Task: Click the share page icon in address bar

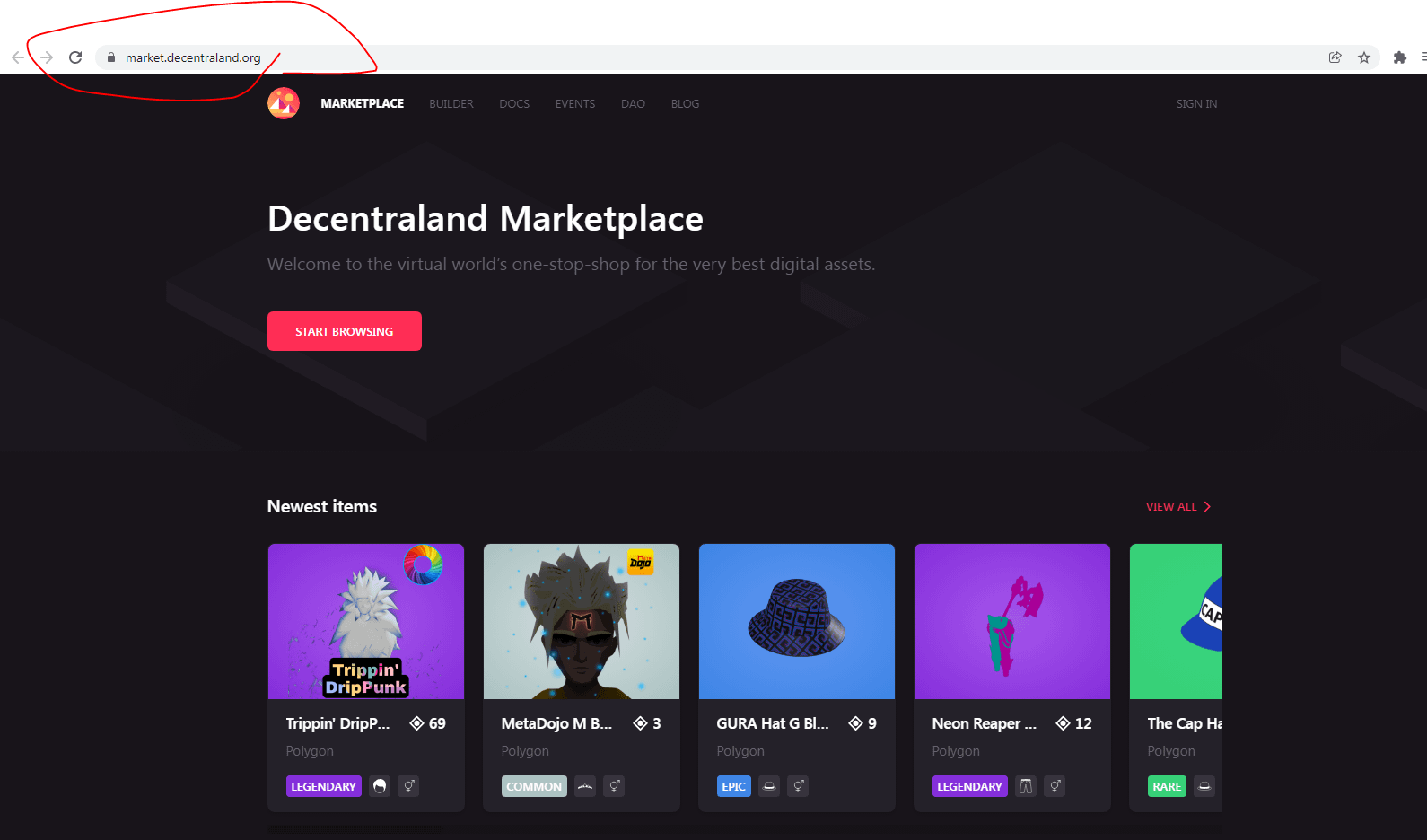Action: click(x=1335, y=57)
